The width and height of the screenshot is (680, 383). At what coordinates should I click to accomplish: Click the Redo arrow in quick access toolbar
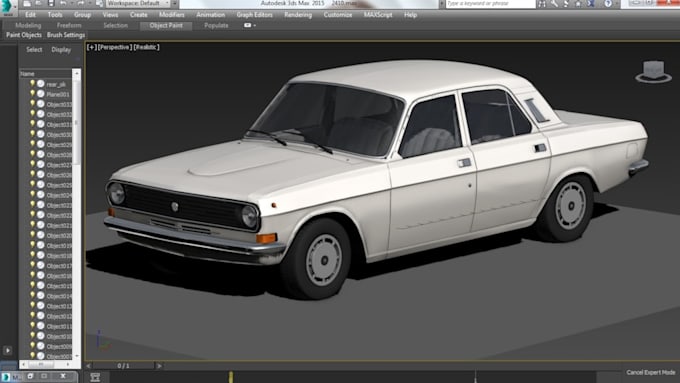81,3
